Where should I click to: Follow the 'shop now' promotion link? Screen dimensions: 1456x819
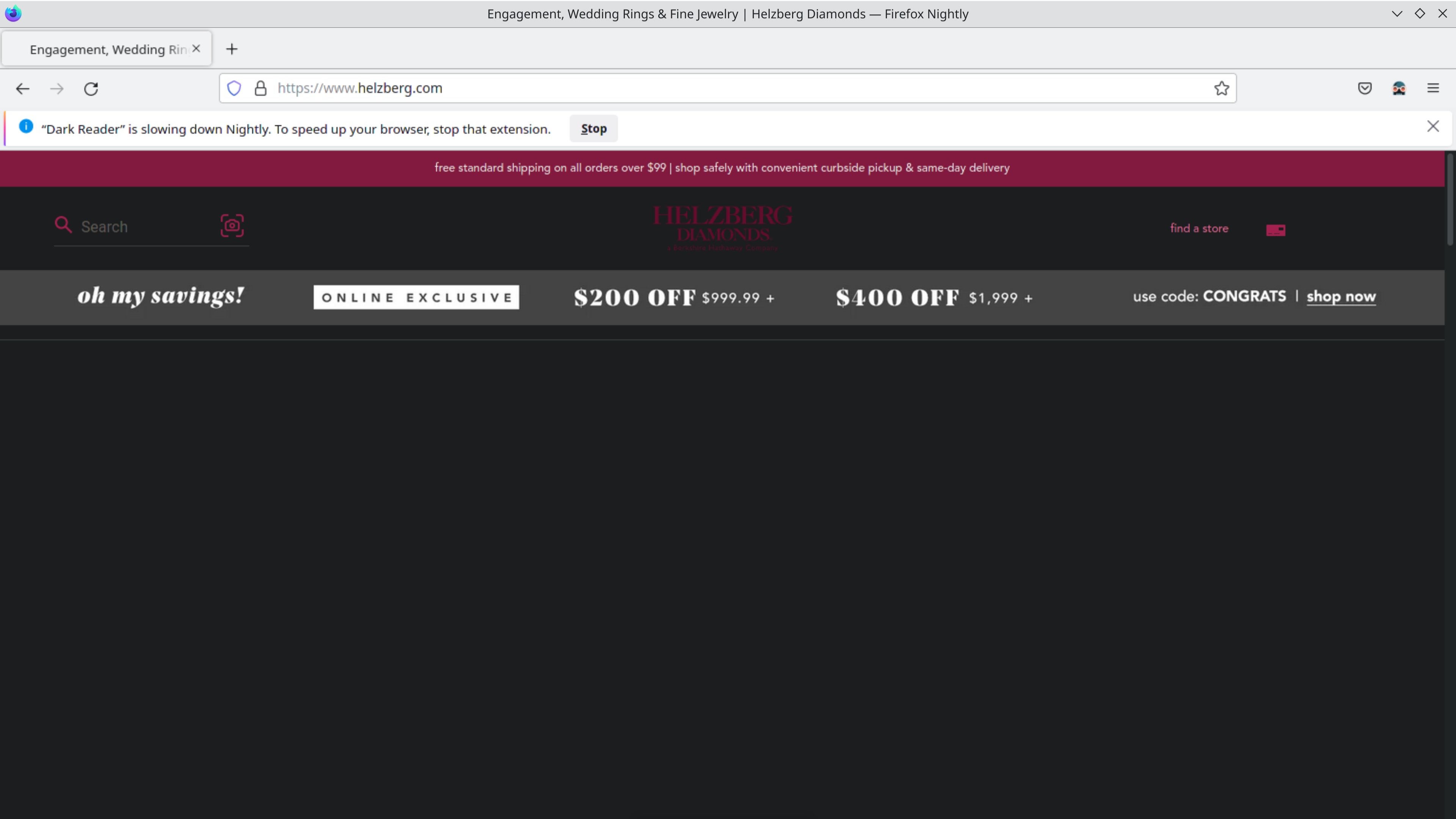[x=1342, y=297]
